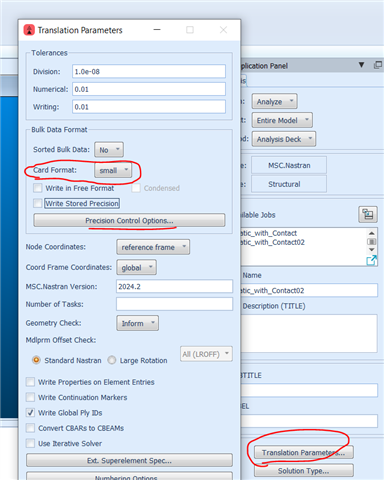Close the Translation Parameters dialog
The image size is (384, 480).
click(223, 30)
